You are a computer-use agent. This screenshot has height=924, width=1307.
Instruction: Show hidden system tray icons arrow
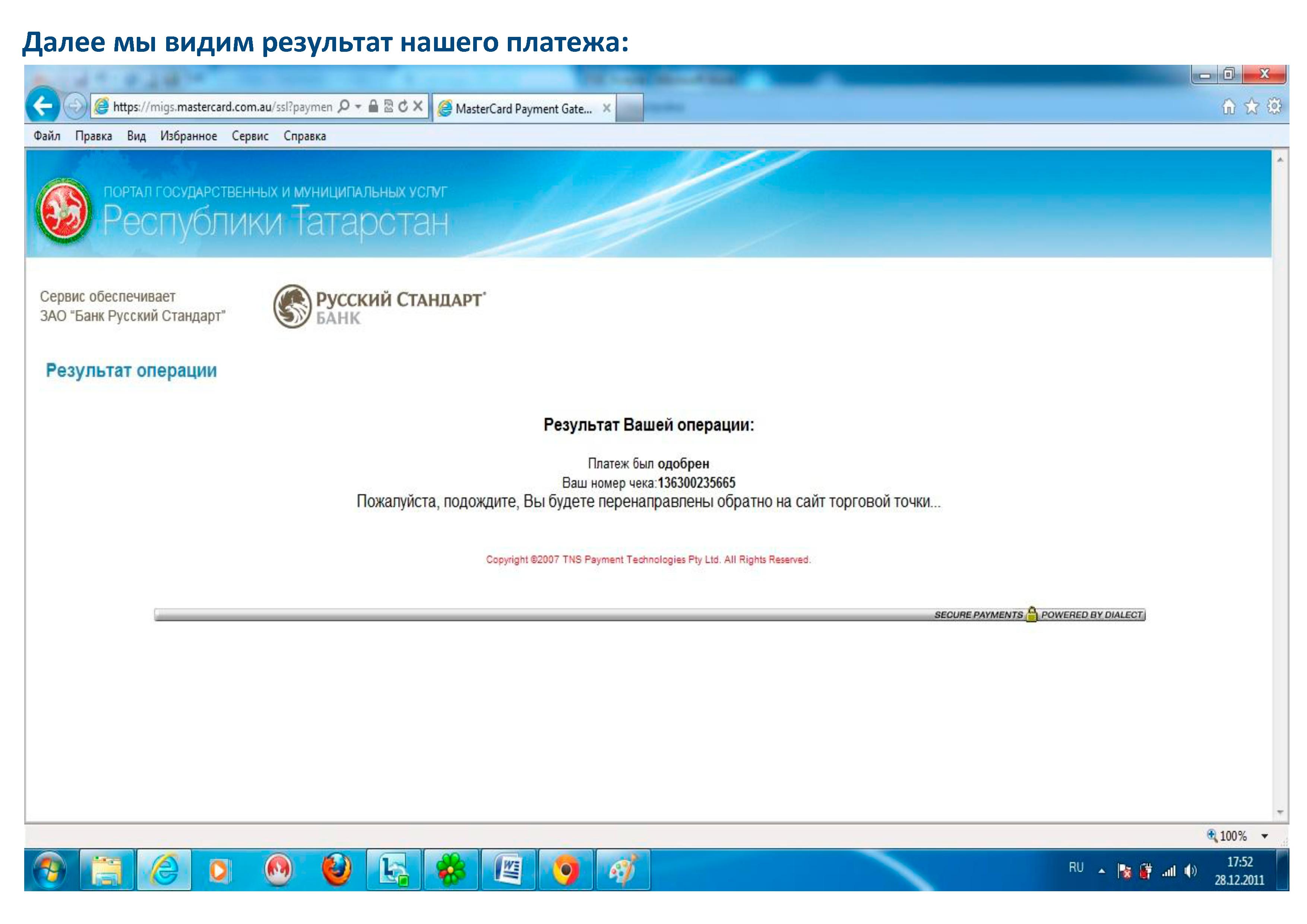[1101, 871]
